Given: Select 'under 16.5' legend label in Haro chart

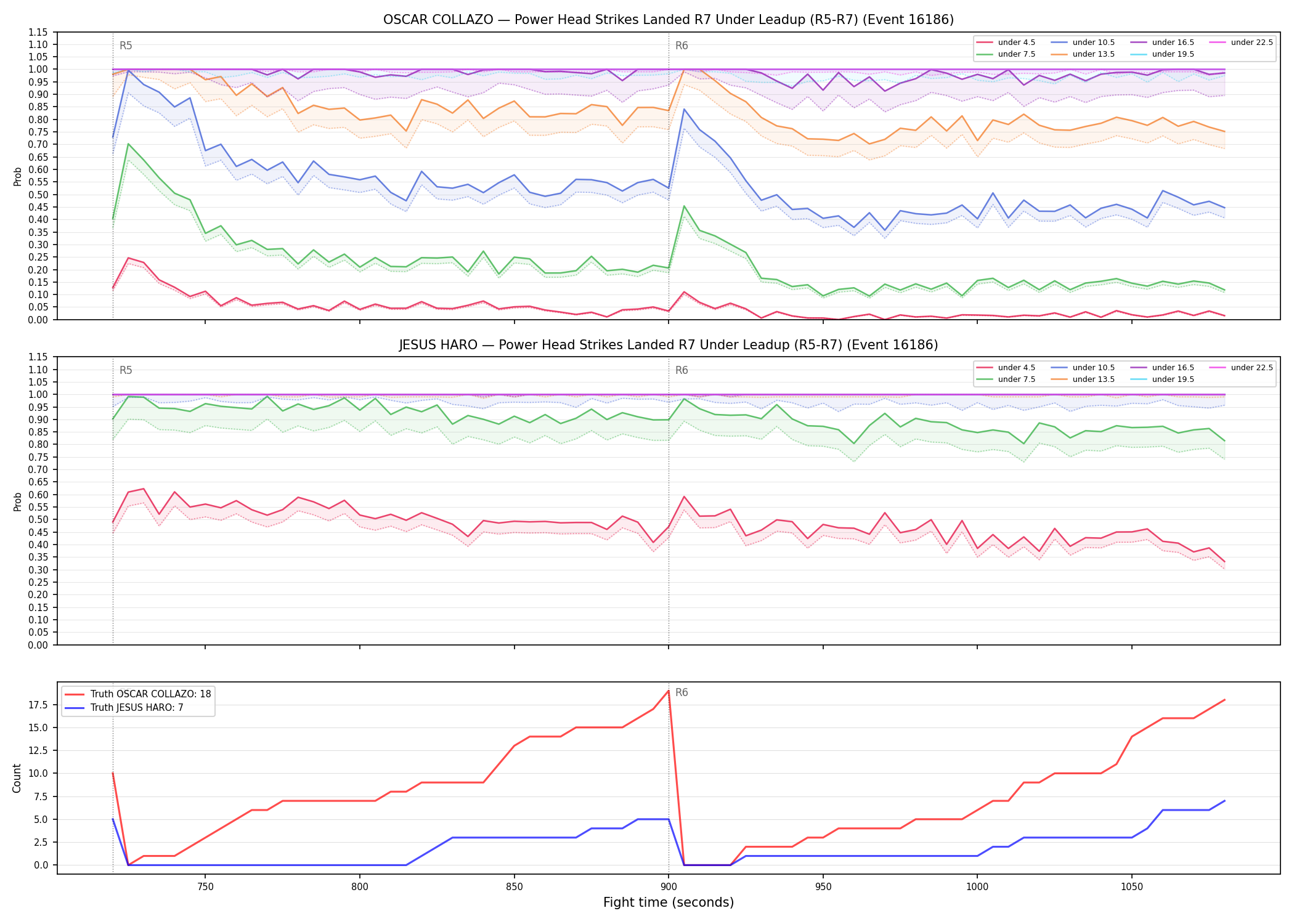Looking at the screenshot, I should (1173, 368).
